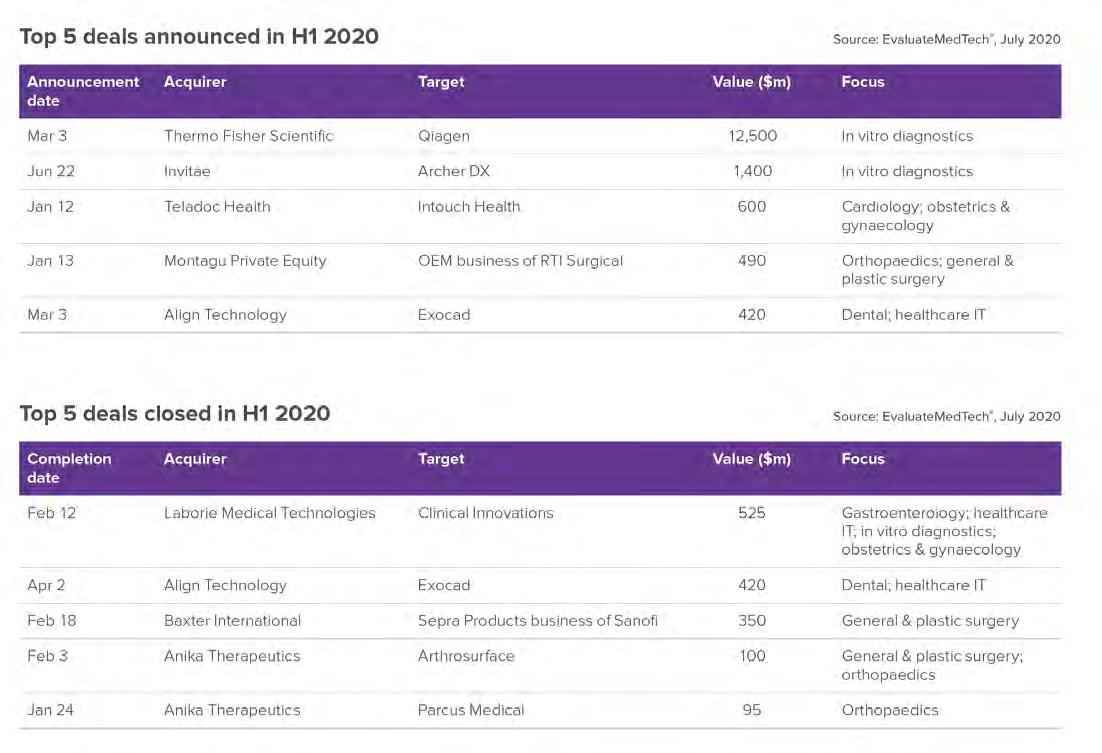1102x753 pixels.
Task: Click the source note above the announced deals table
Action: [x=947, y=39]
